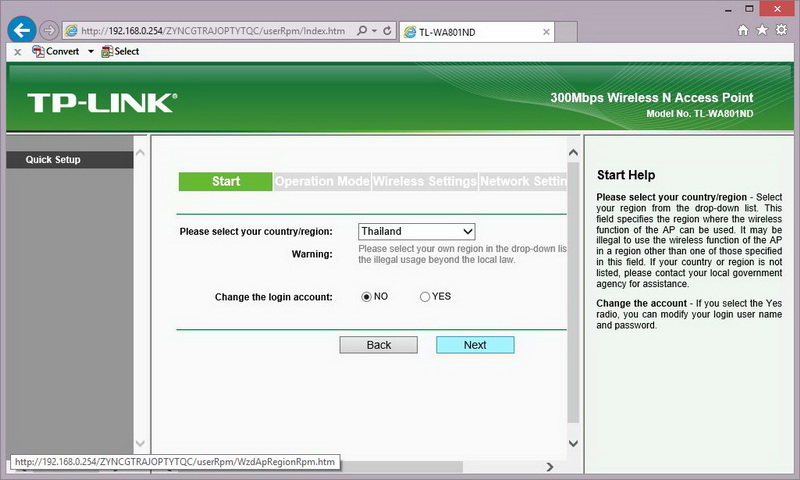Close the PDF Convert toolbar
This screenshot has height=480, width=800.
(17, 52)
